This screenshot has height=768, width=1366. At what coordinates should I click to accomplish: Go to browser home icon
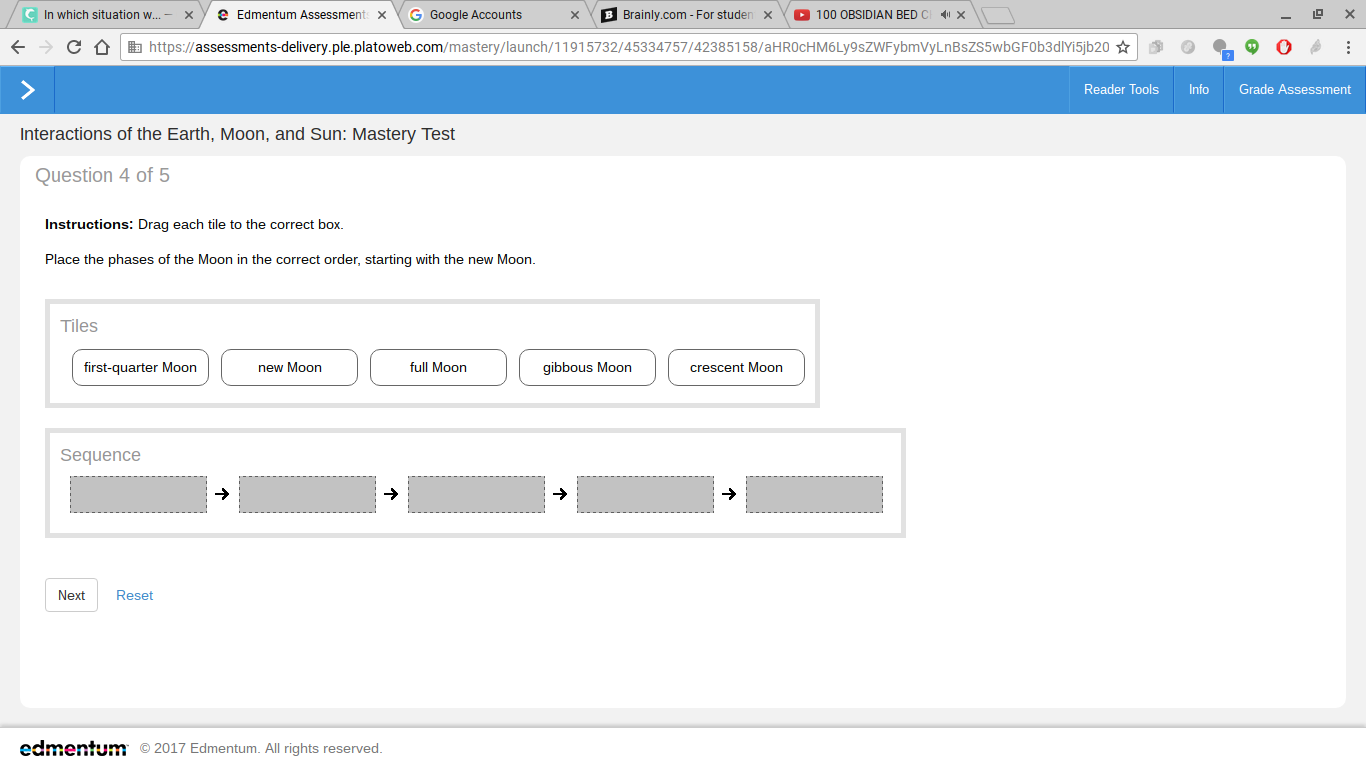point(102,47)
